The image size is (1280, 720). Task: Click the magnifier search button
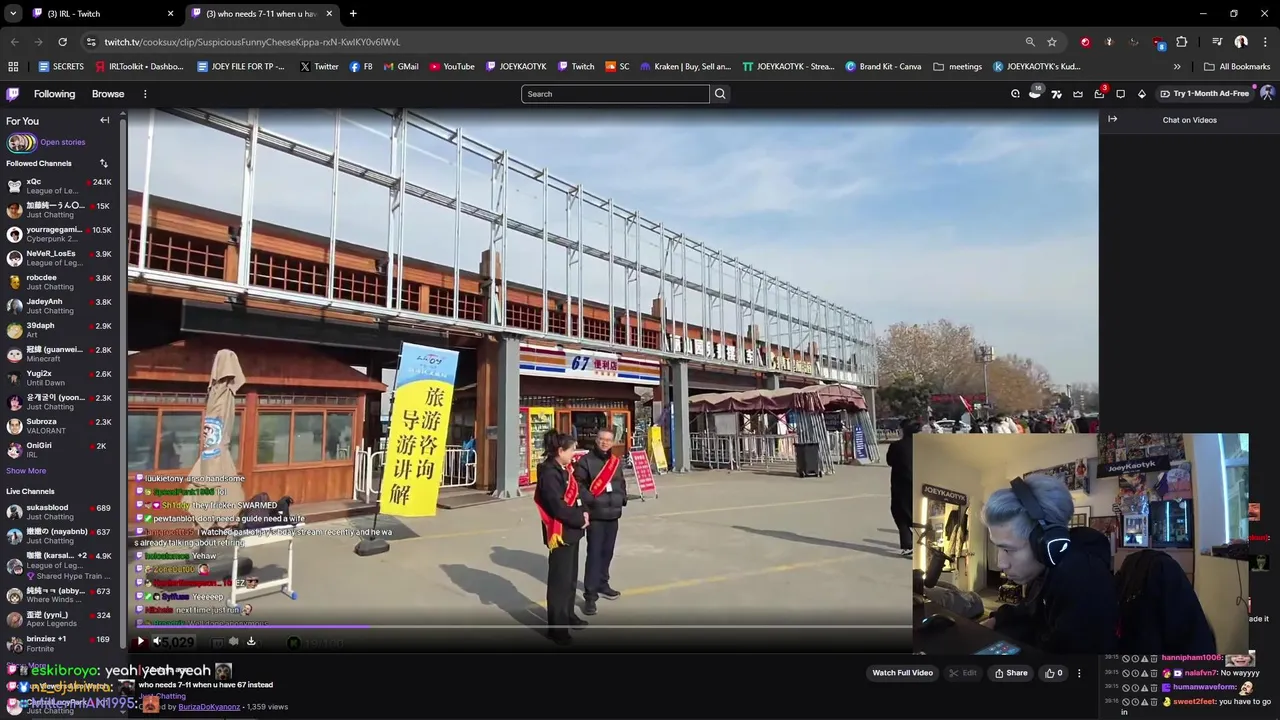[720, 94]
